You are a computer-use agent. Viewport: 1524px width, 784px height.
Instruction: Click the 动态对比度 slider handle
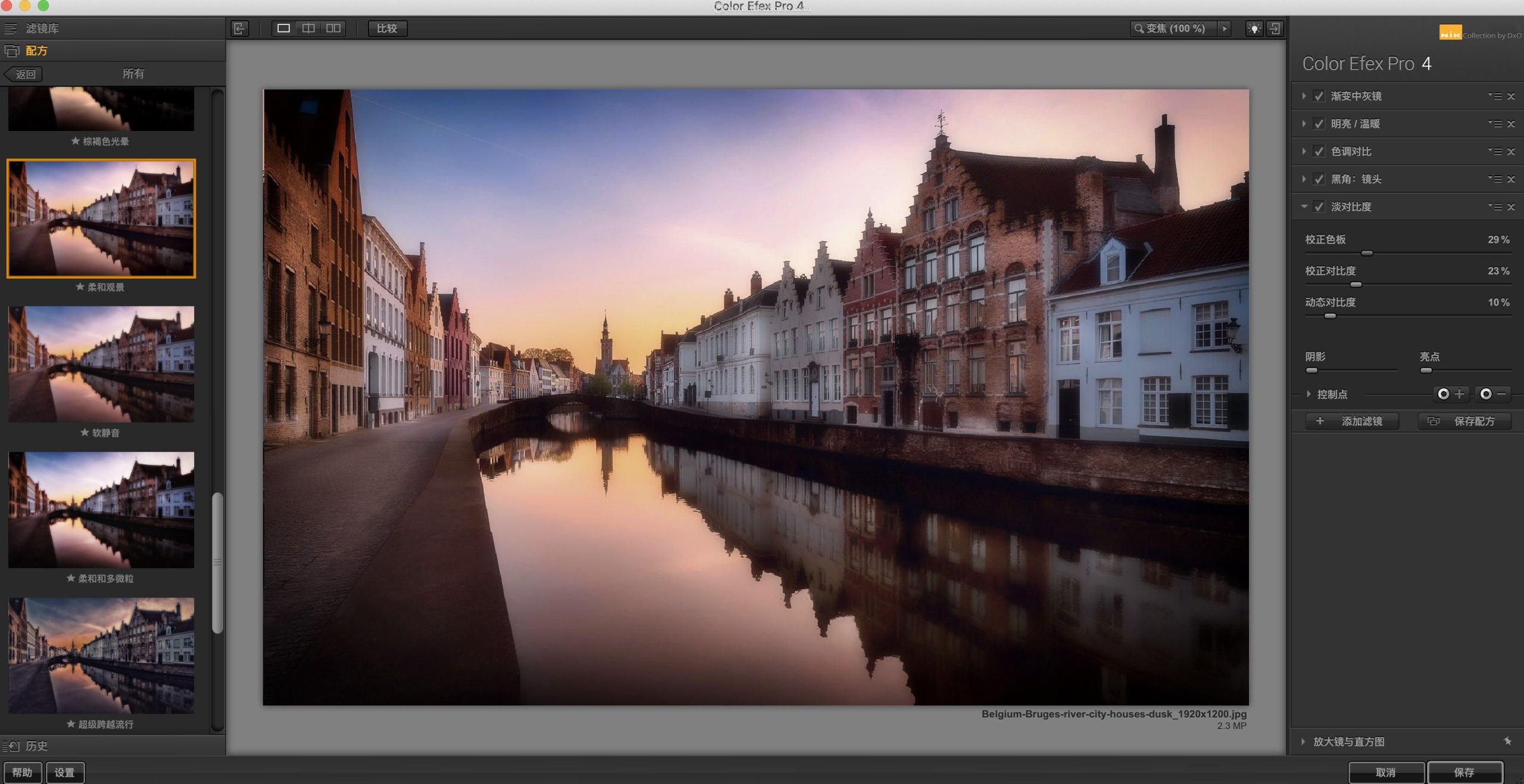(1329, 316)
